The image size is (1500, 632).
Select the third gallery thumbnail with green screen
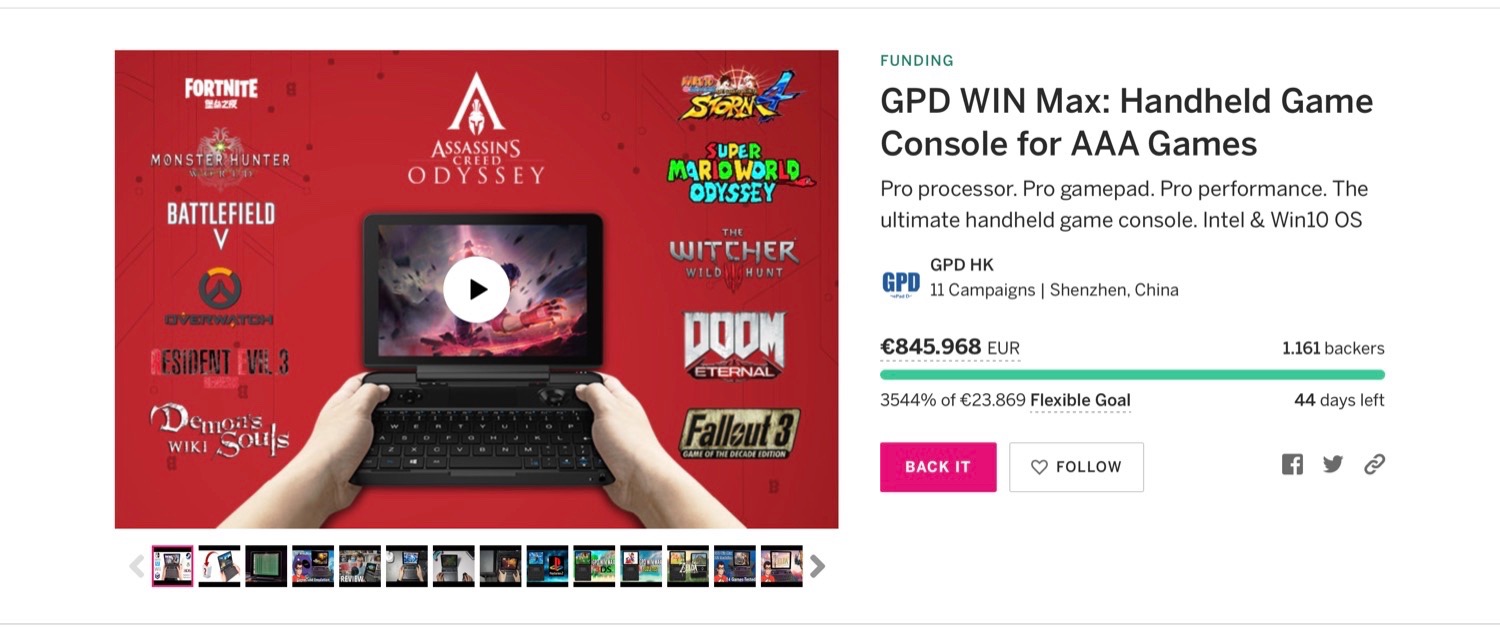[x=266, y=566]
